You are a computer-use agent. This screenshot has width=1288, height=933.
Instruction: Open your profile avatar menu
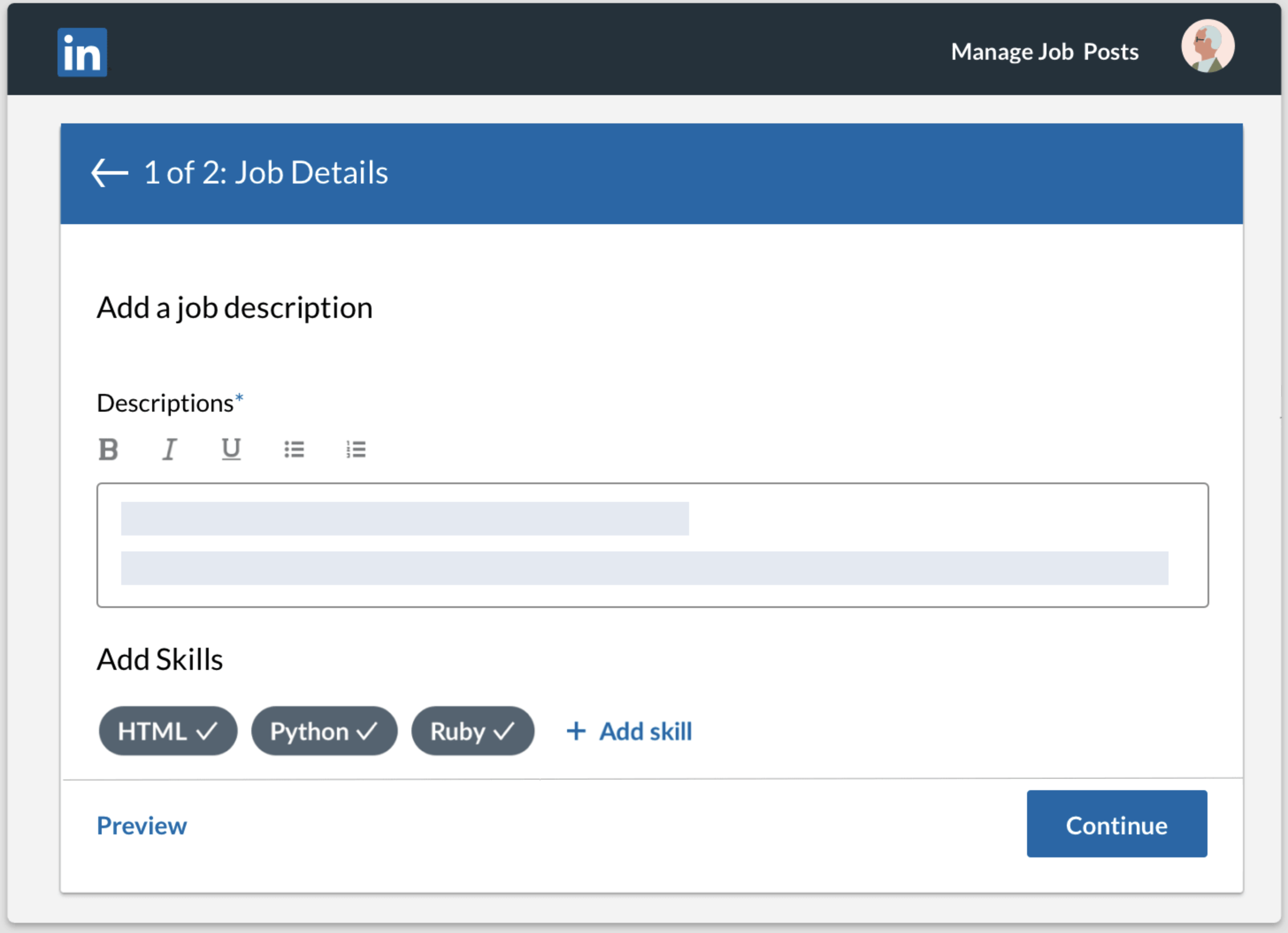1207,46
